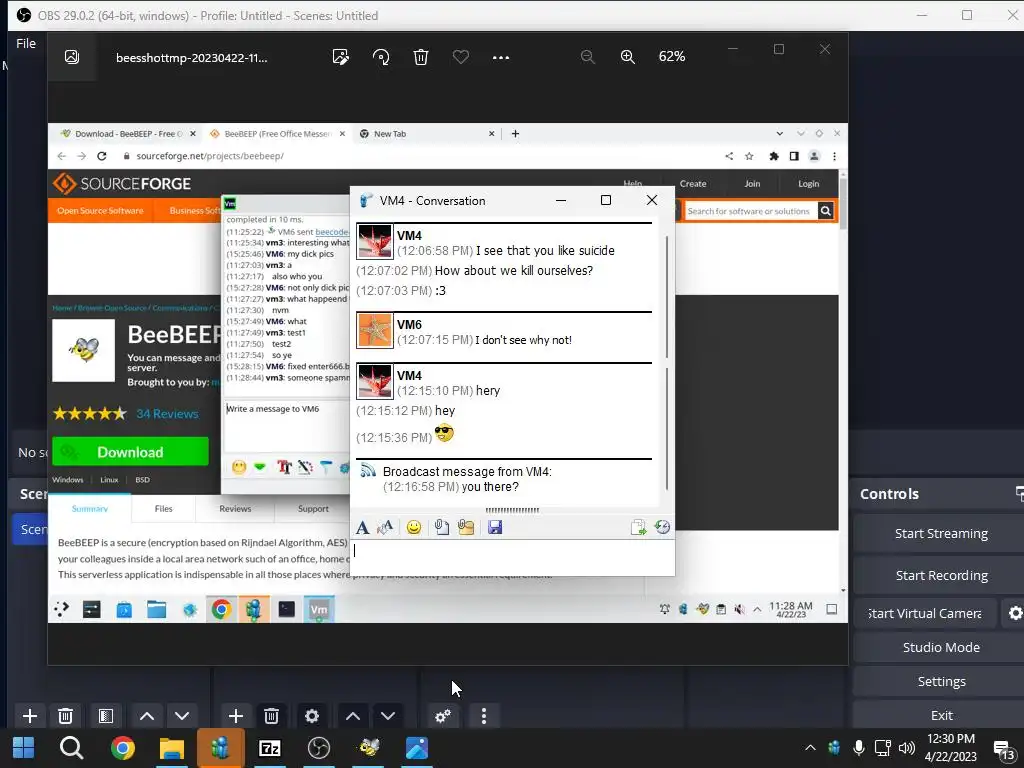Click Start Virtual Camera in OBS

coord(925,613)
